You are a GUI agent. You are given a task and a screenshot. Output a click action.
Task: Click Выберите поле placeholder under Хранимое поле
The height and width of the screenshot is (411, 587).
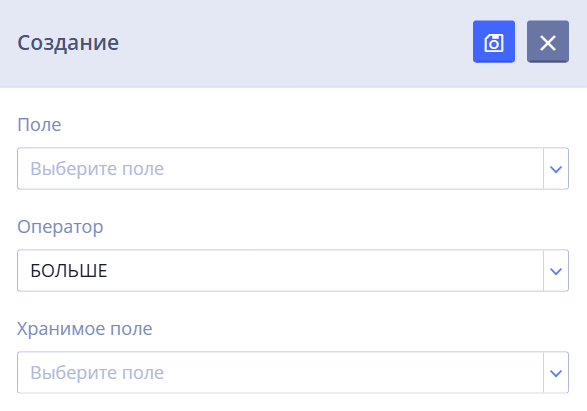click(x=97, y=373)
